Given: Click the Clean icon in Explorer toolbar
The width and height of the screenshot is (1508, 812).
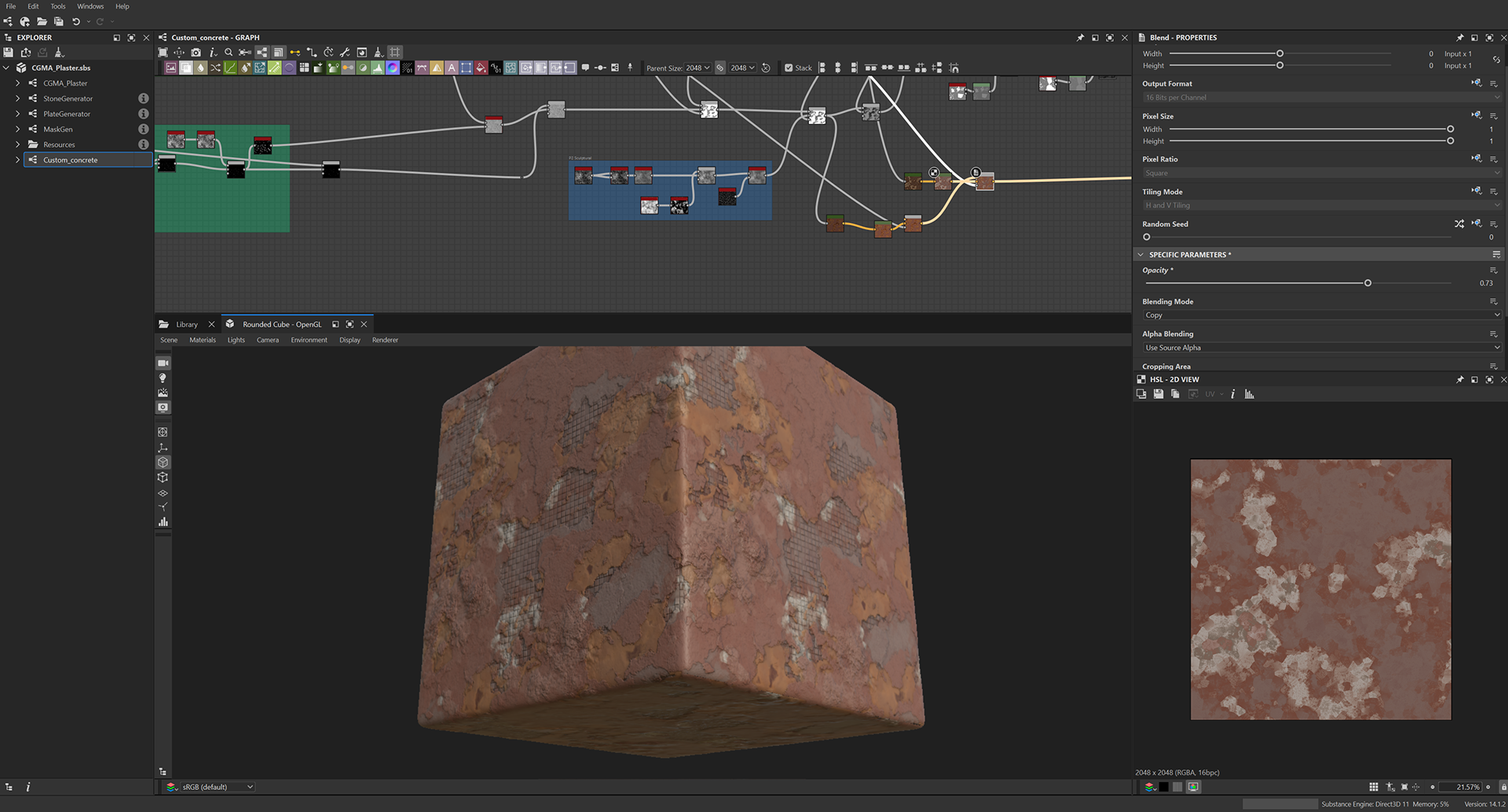Looking at the screenshot, I should tap(60, 53).
